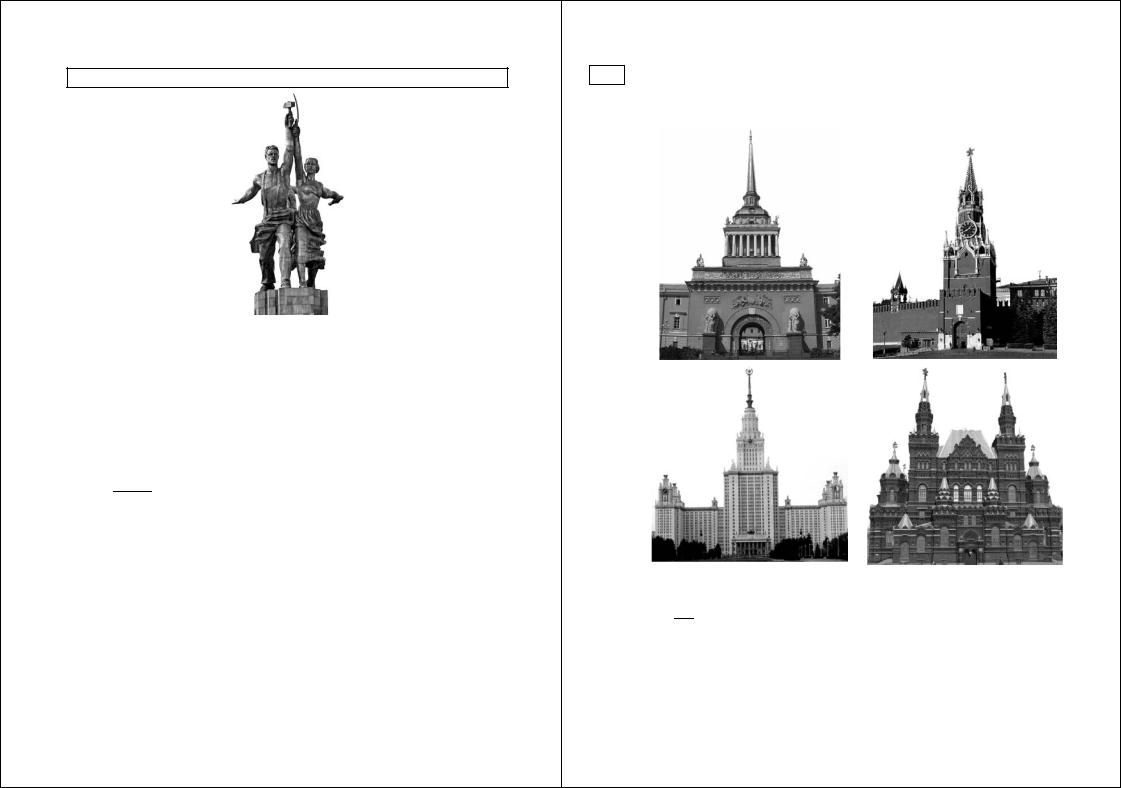1121x788 pixels.
Task: Select the Admiralty building spire photo
Action: point(749,245)
